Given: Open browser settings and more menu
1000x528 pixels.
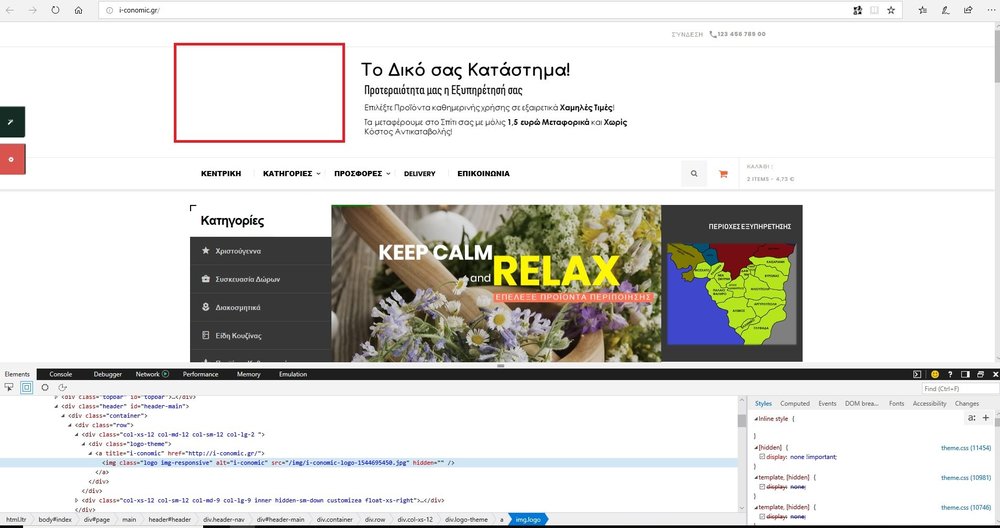Looking at the screenshot, I should click(990, 10).
